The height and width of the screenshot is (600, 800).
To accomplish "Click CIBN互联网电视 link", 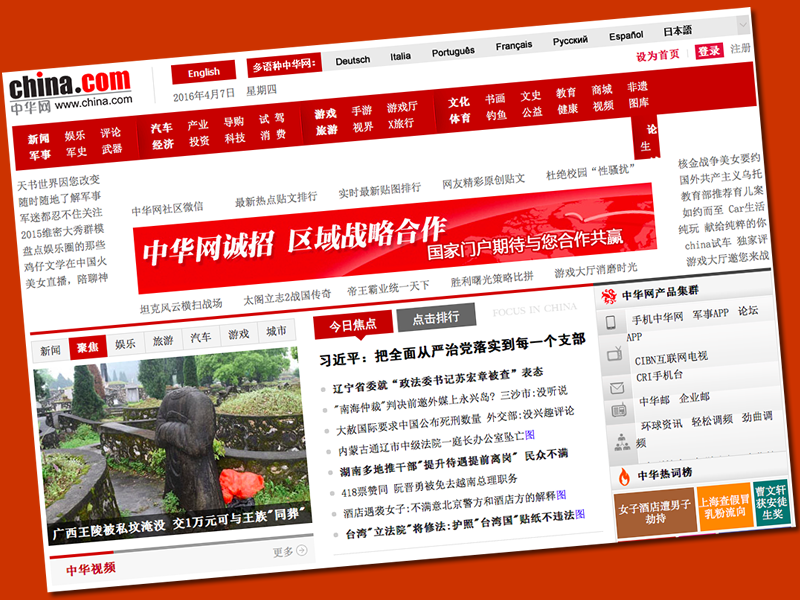I will (671, 358).
